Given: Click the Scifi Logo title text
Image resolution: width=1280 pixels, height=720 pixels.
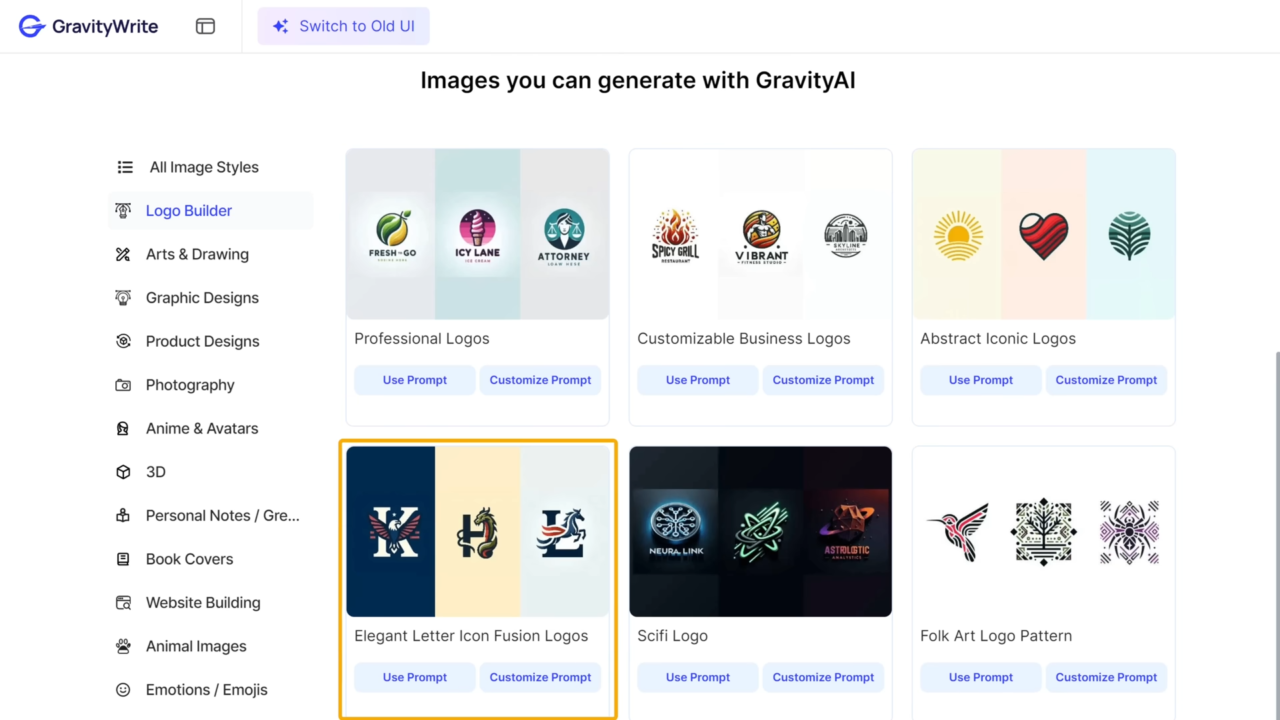Looking at the screenshot, I should 673,636.
